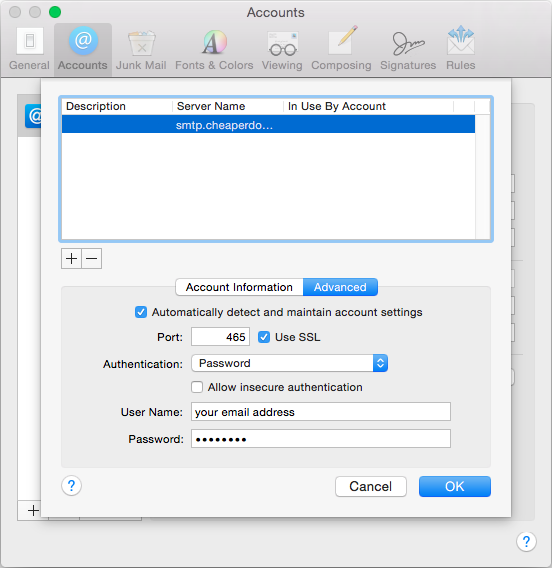Add a new SMTP server with plus button
The image size is (552, 568).
point(71,258)
